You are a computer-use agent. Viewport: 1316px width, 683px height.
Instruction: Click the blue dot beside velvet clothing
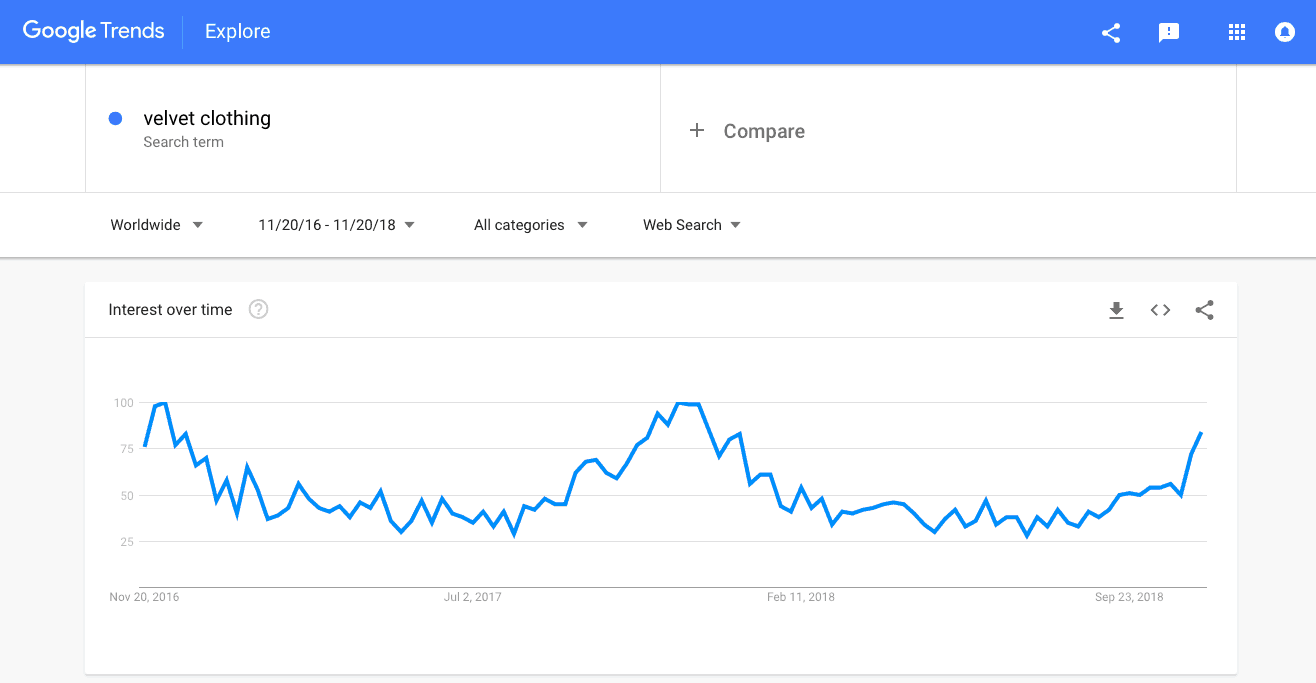click(115, 118)
